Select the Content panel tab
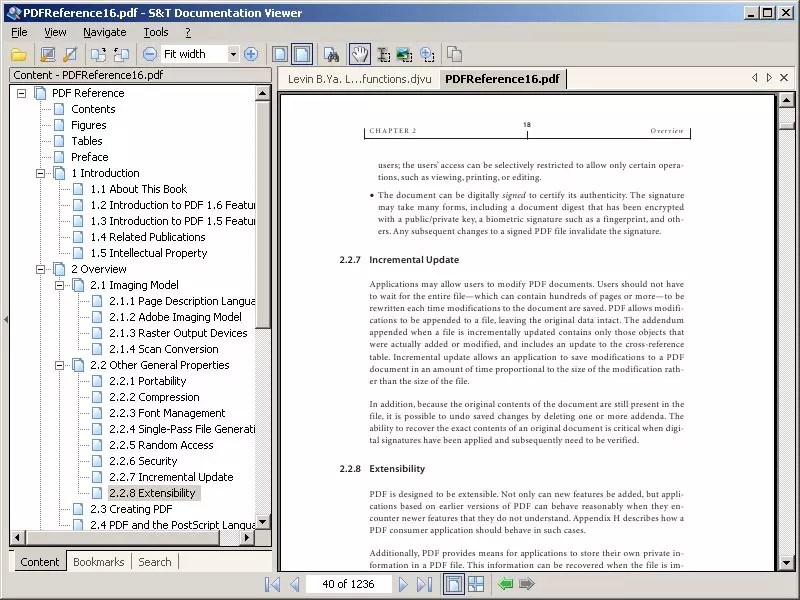Image resolution: width=800 pixels, height=600 pixels. pos(39,562)
